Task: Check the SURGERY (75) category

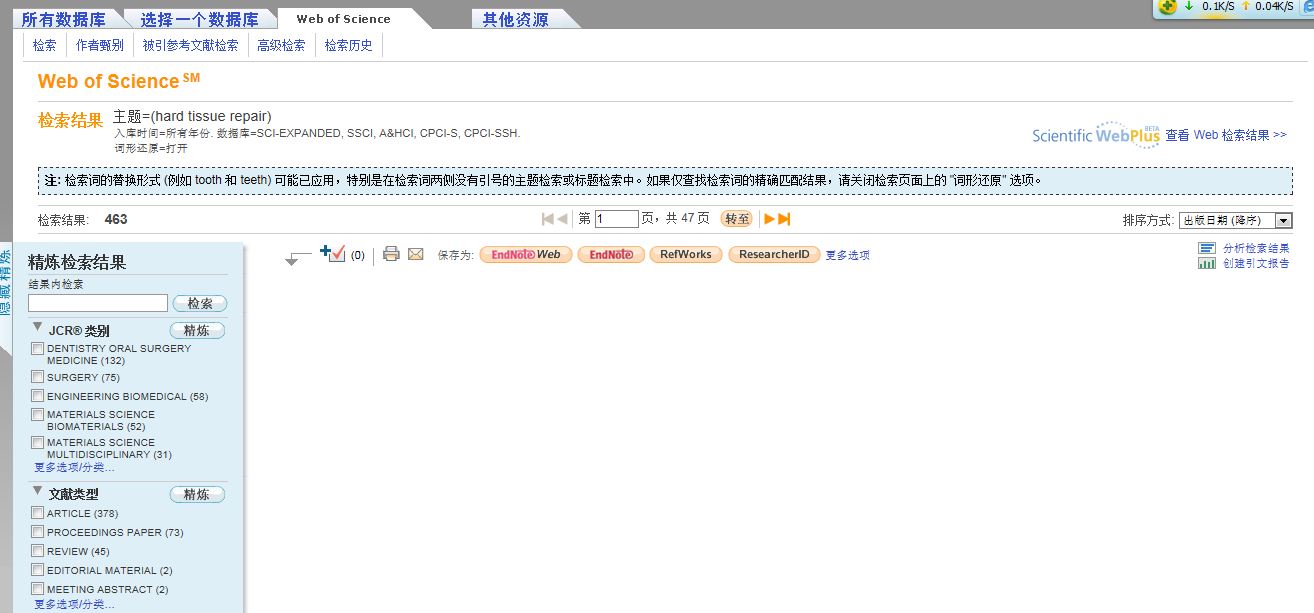Action: point(37,377)
